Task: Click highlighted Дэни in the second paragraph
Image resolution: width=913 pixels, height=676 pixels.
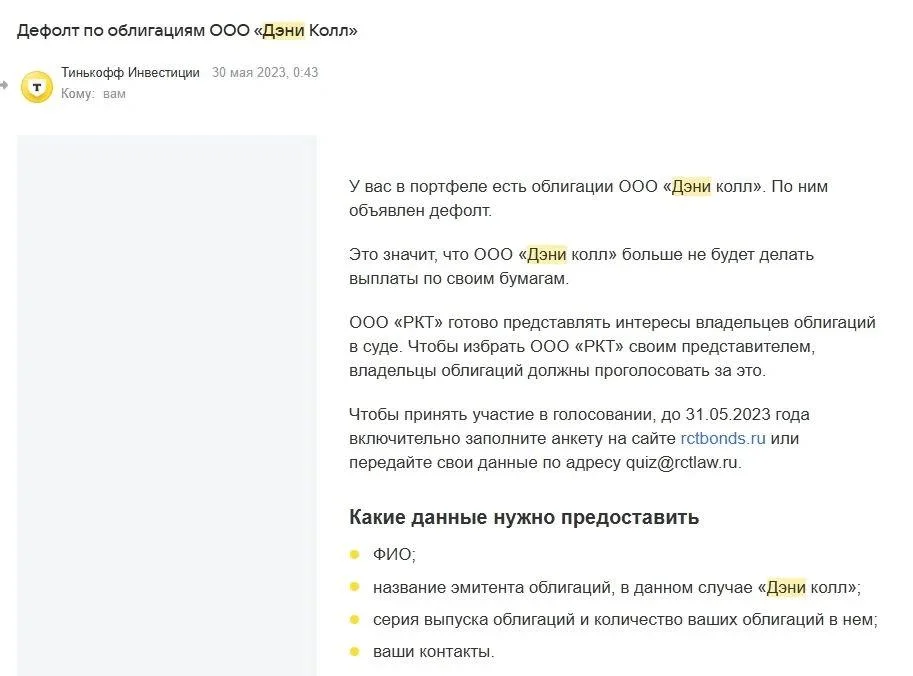Action: click(547, 254)
